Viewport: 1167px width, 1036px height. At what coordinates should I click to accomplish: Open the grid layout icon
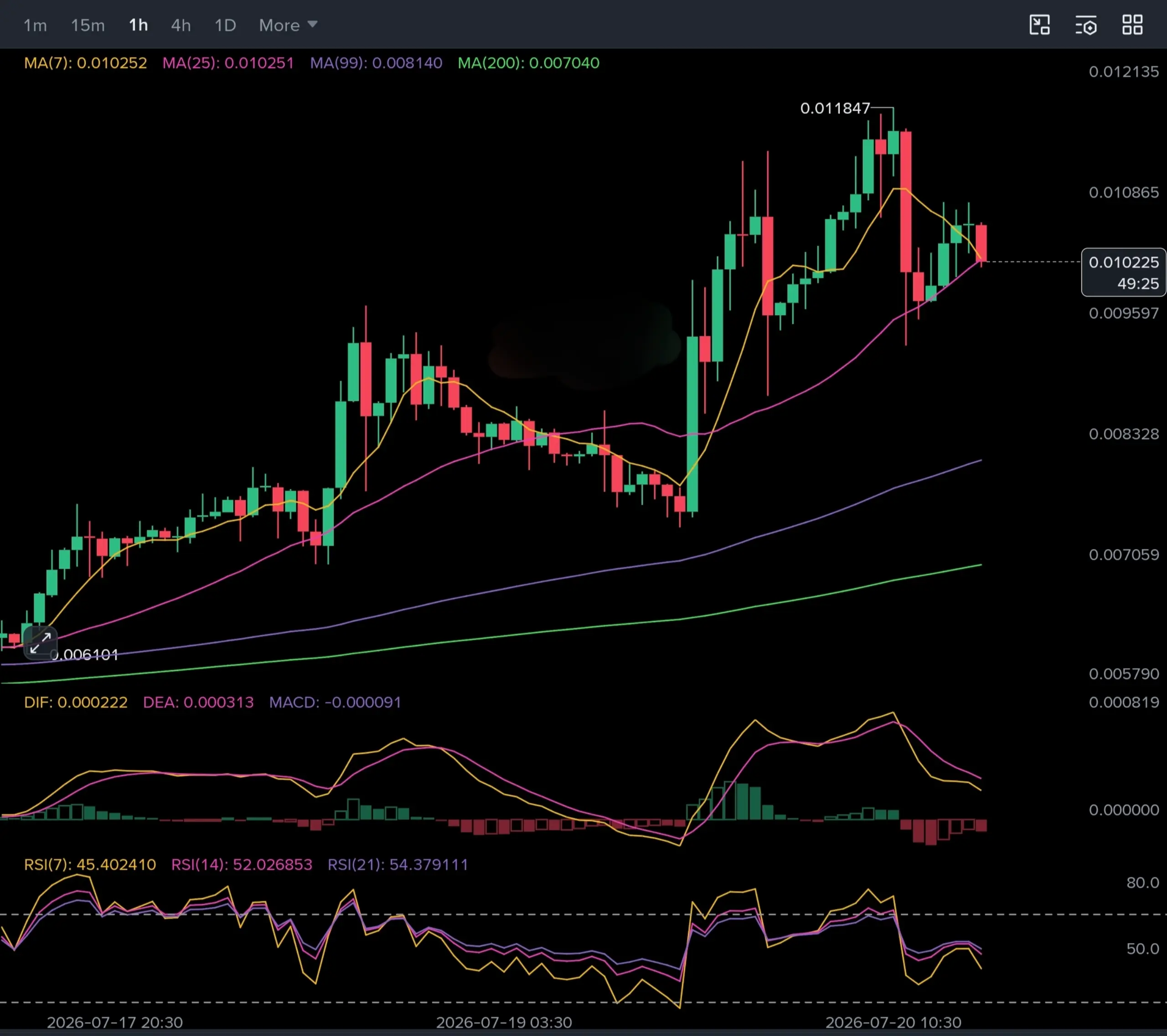[1133, 25]
